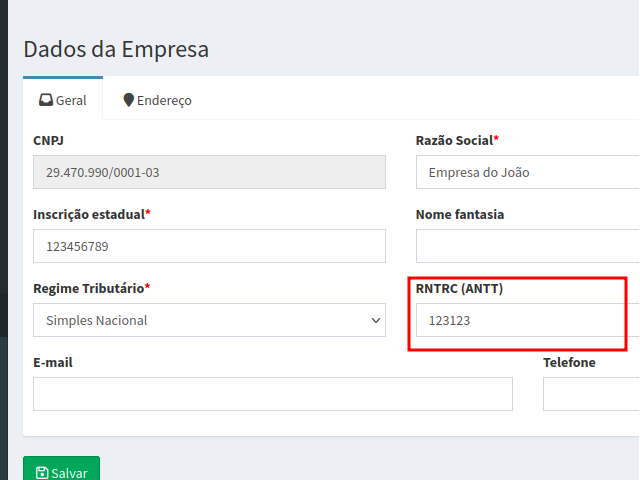Click the Razão Social label
The image size is (640, 480).
tap(455, 141)
